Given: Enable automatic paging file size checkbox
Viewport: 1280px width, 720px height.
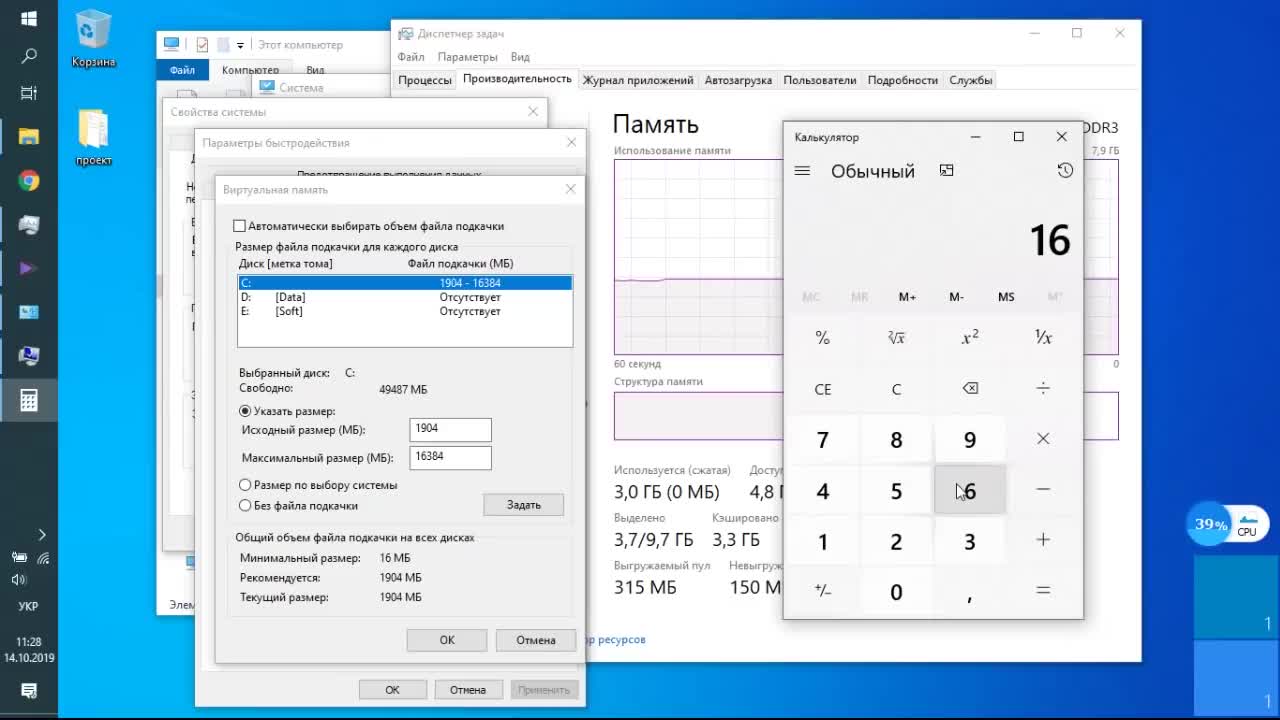Looking at the screenshot, I should point(239,227).
